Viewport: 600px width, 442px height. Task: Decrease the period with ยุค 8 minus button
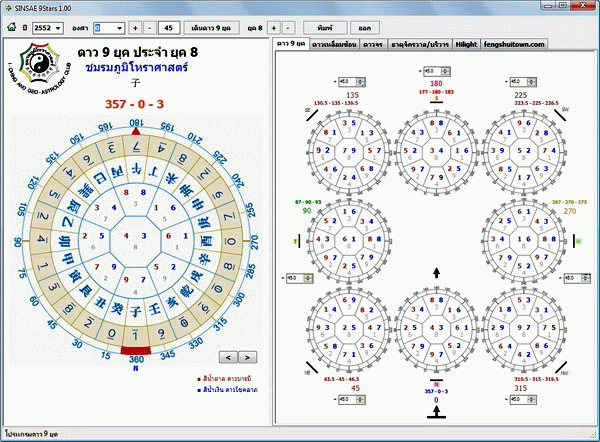pos(288,28)
